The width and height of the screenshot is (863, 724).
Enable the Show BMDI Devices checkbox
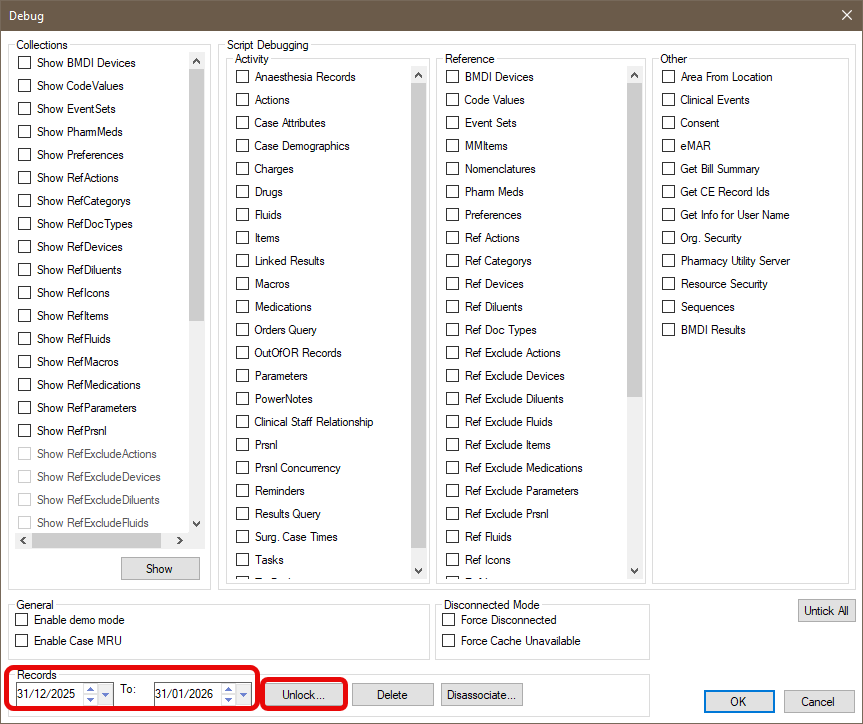[25, 63]
